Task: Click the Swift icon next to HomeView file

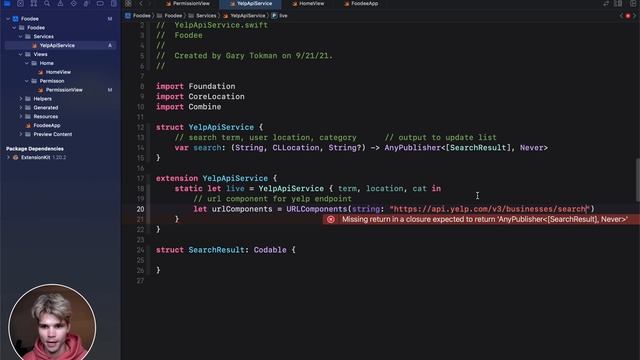Action: pos(40,72)
